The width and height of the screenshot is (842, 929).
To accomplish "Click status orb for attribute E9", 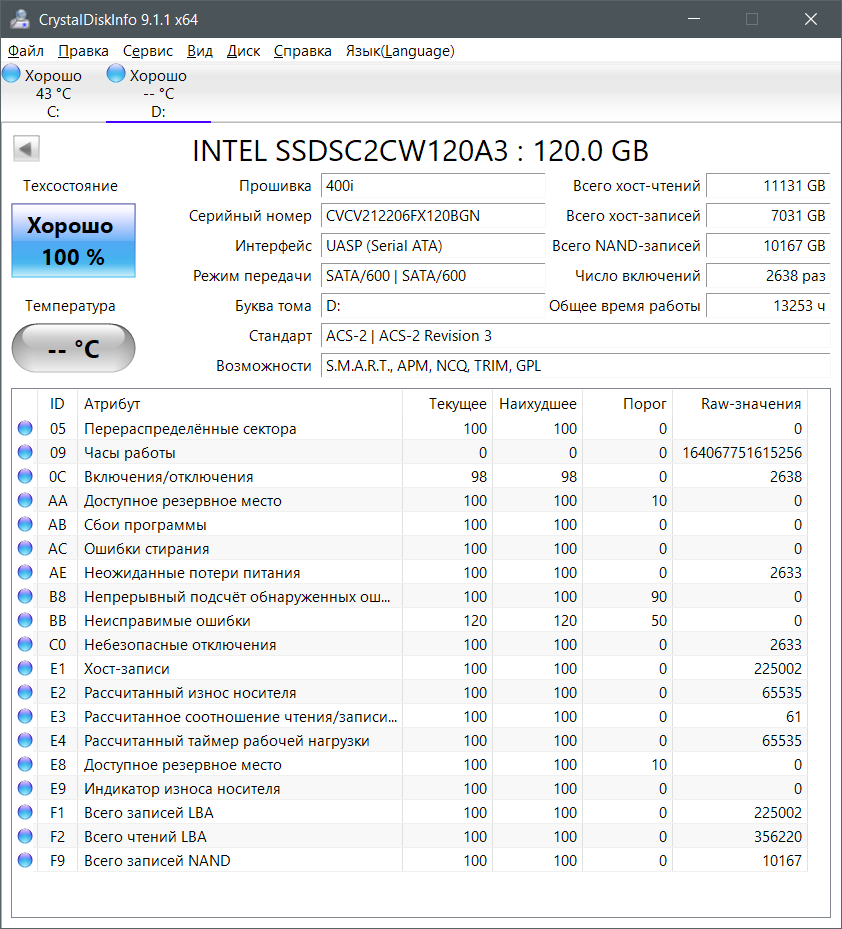I will pos(25,789).
